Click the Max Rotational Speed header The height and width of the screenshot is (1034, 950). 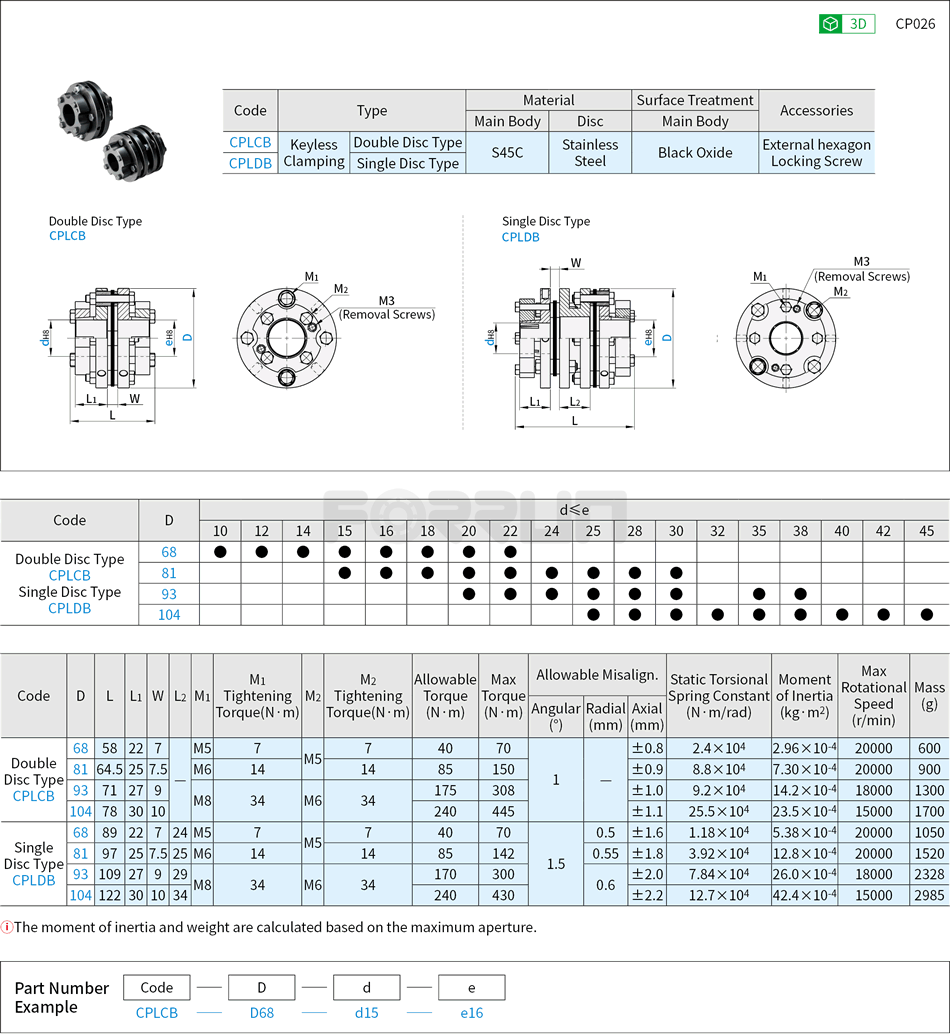(874, 696)
